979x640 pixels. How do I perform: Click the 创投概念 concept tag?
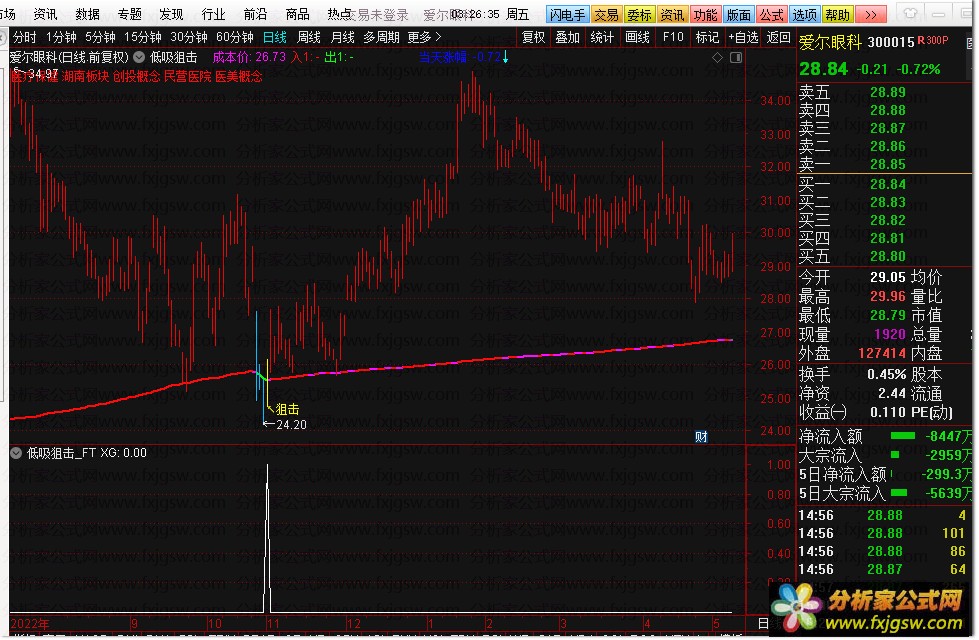(x=136, y=76)
